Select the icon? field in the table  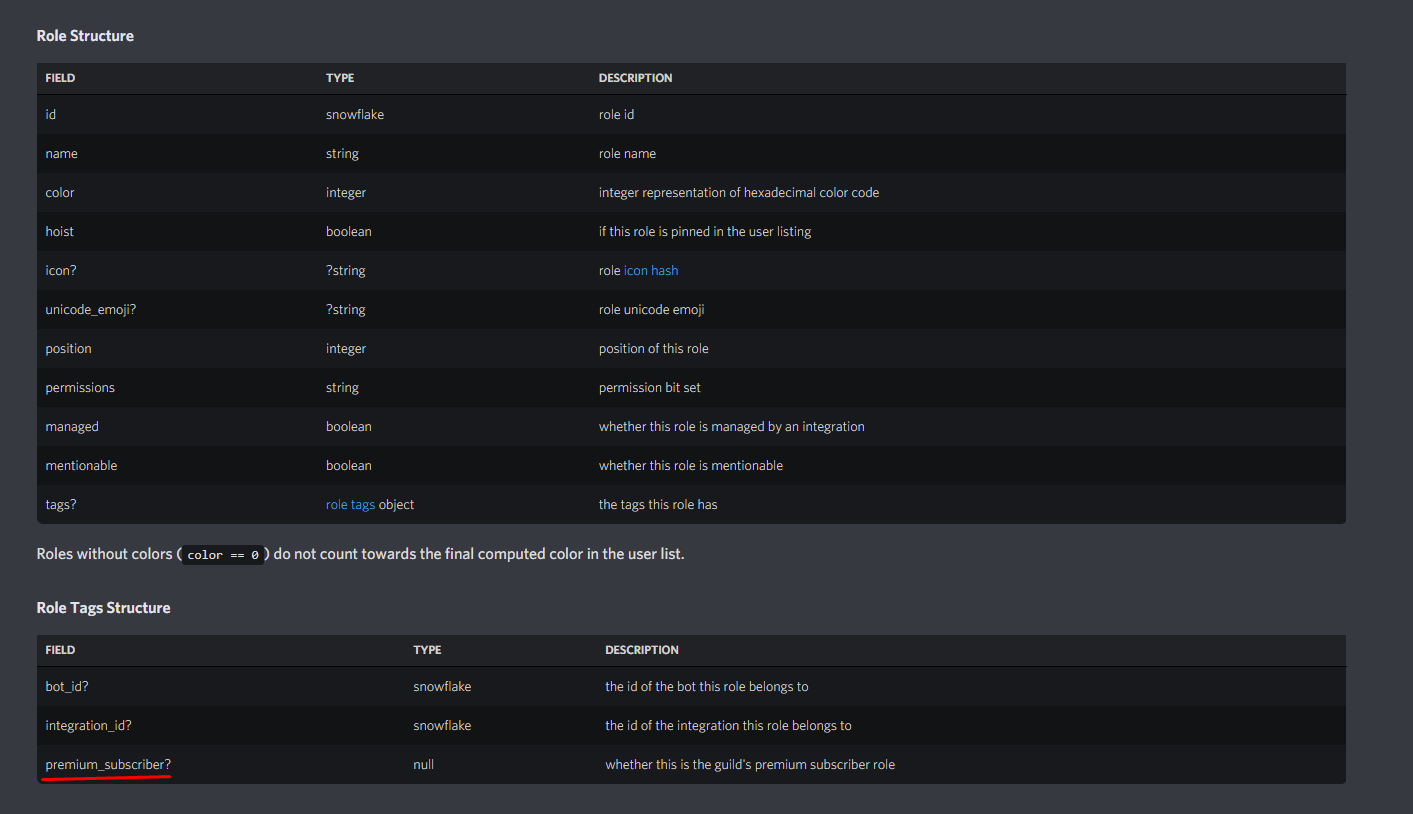coord(61,270)
